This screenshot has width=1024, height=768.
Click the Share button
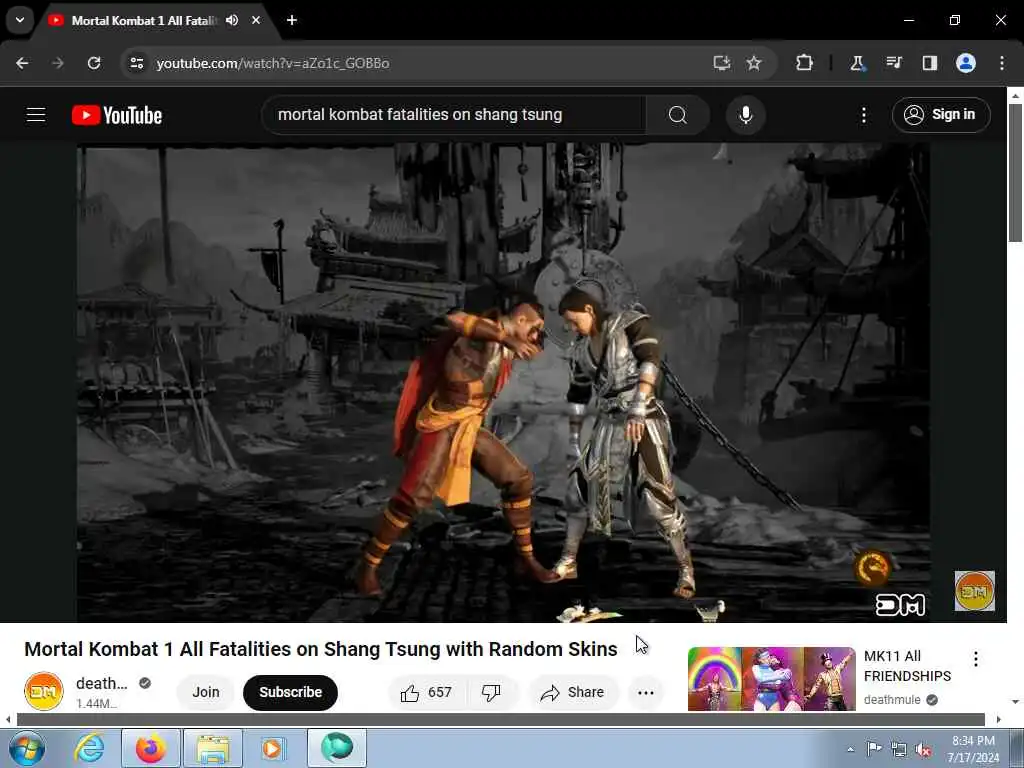(x=573, y=692)
